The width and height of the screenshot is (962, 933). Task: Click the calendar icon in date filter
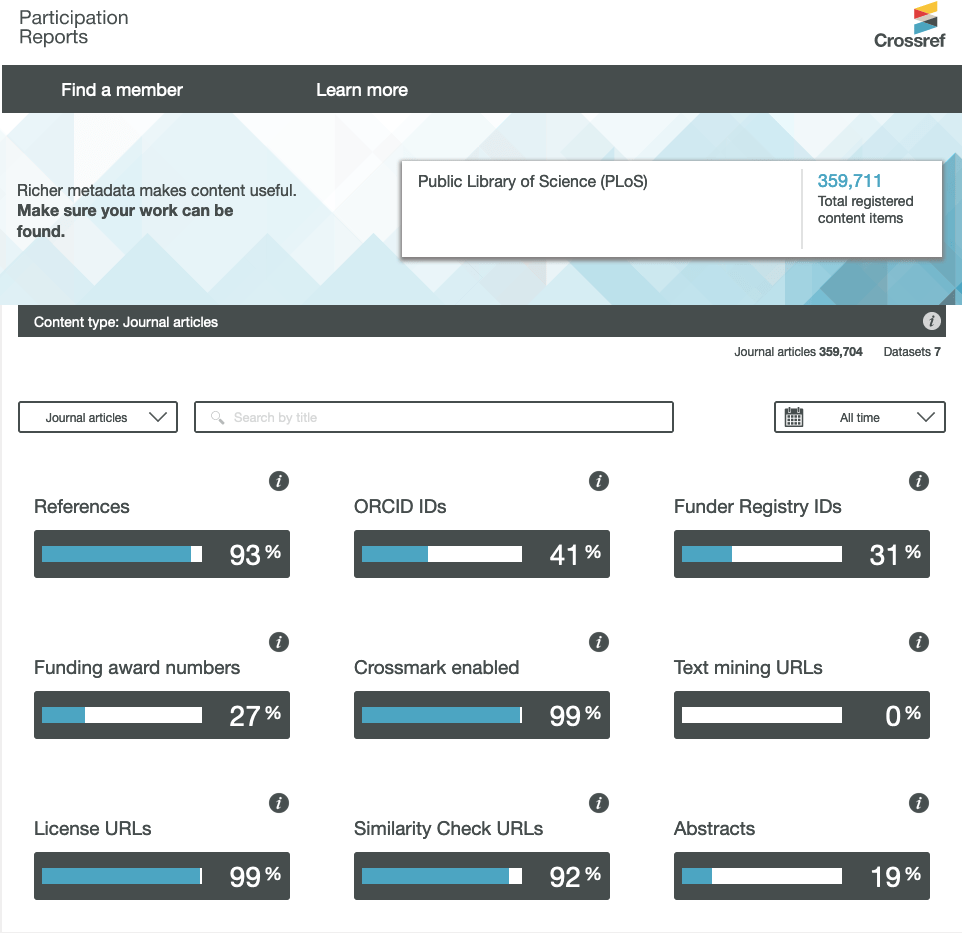click(x=794, y=417)
